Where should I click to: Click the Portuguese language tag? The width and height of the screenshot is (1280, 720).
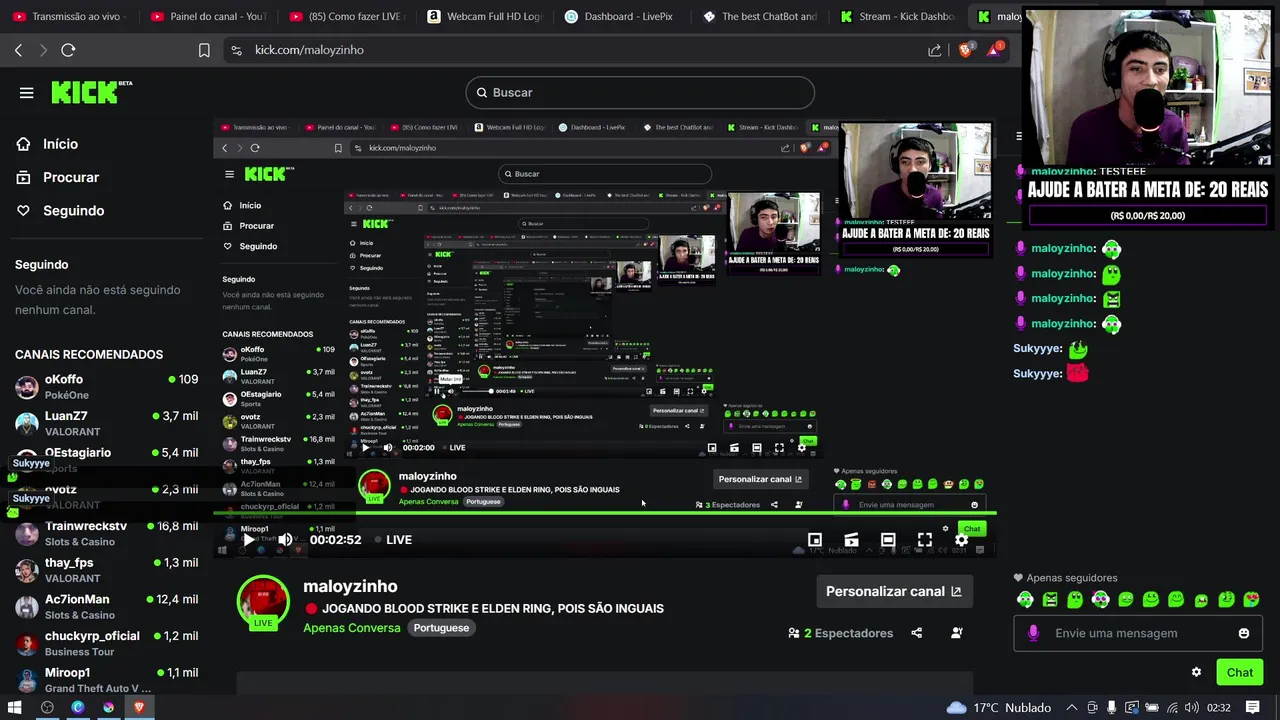coord(441,628)
